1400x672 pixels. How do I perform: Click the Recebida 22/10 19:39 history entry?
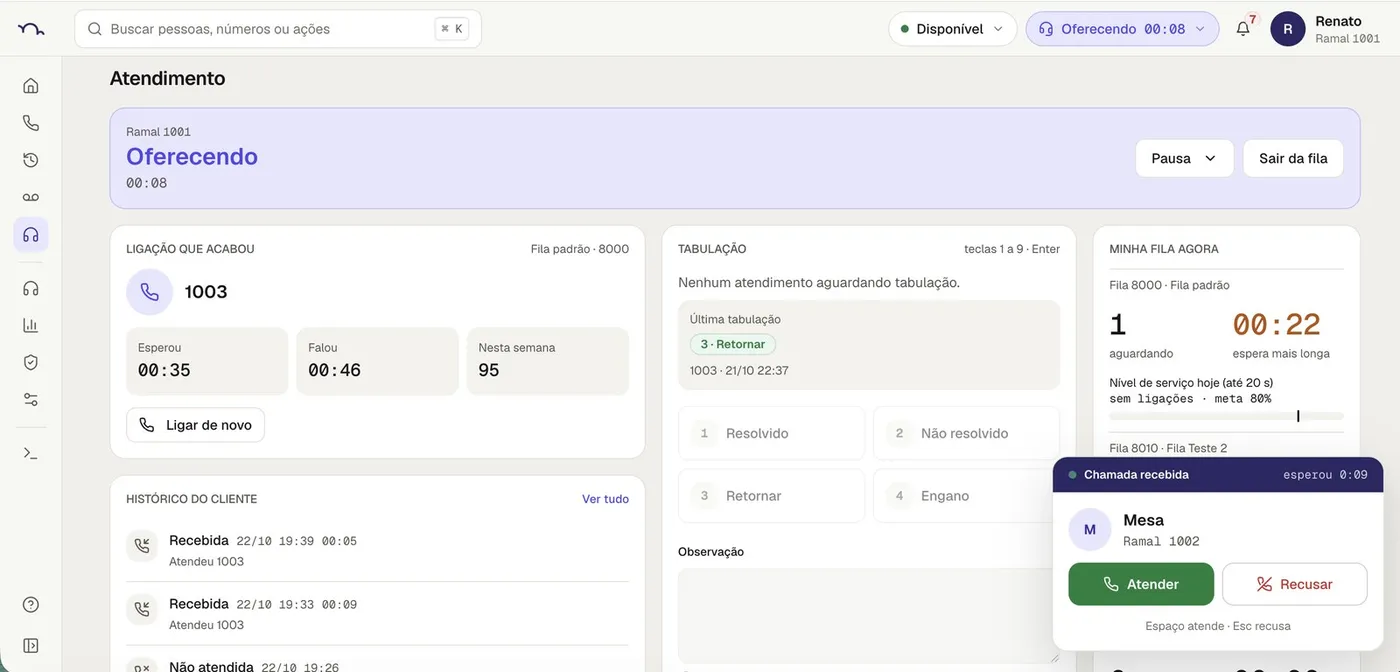click(378, 551)
